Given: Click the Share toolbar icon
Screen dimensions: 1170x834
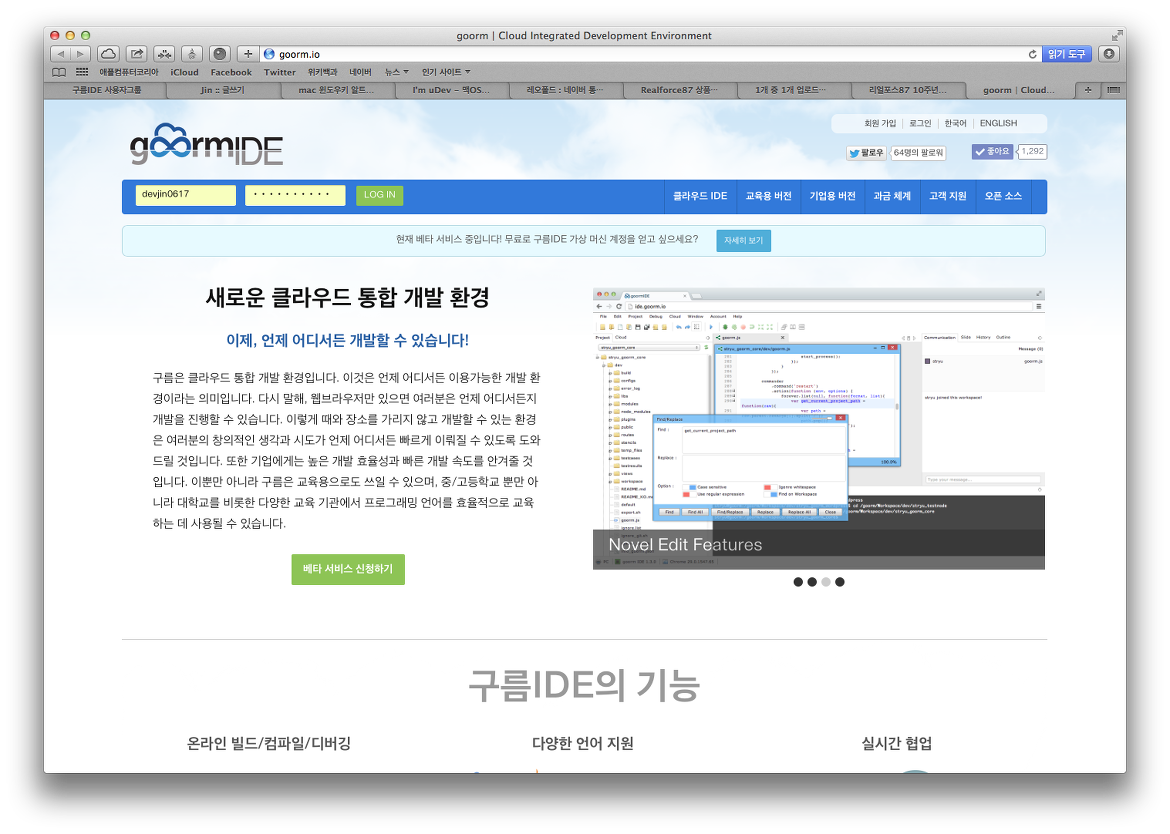Looking at the screenshot, I should [x=137, y=54].
